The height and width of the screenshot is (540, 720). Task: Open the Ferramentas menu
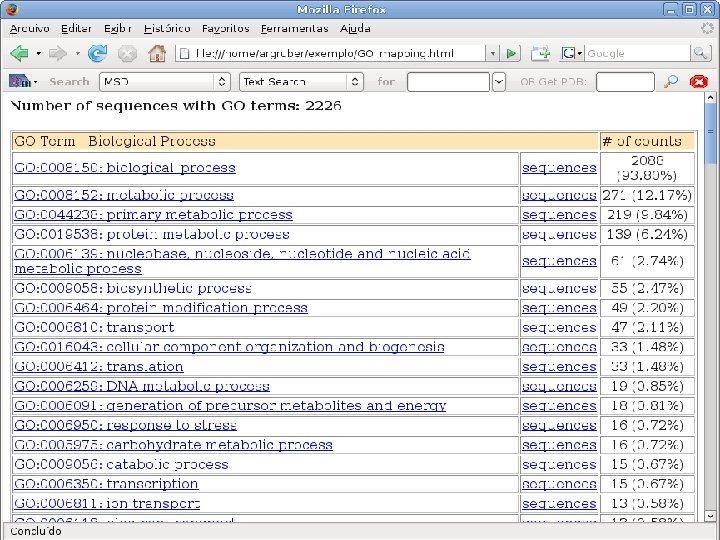[295, 28]
